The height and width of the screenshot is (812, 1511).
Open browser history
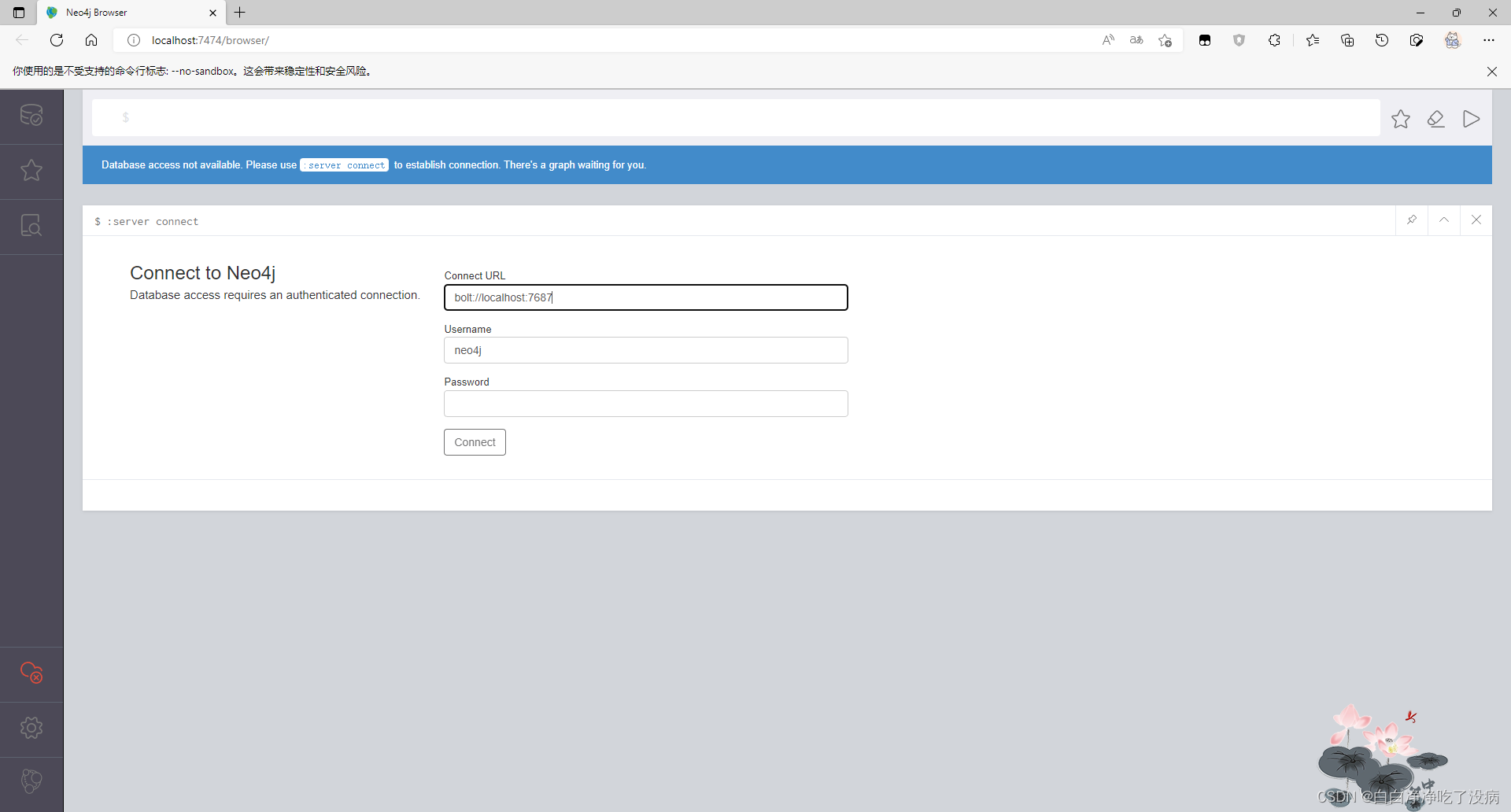click(1382, 40)
